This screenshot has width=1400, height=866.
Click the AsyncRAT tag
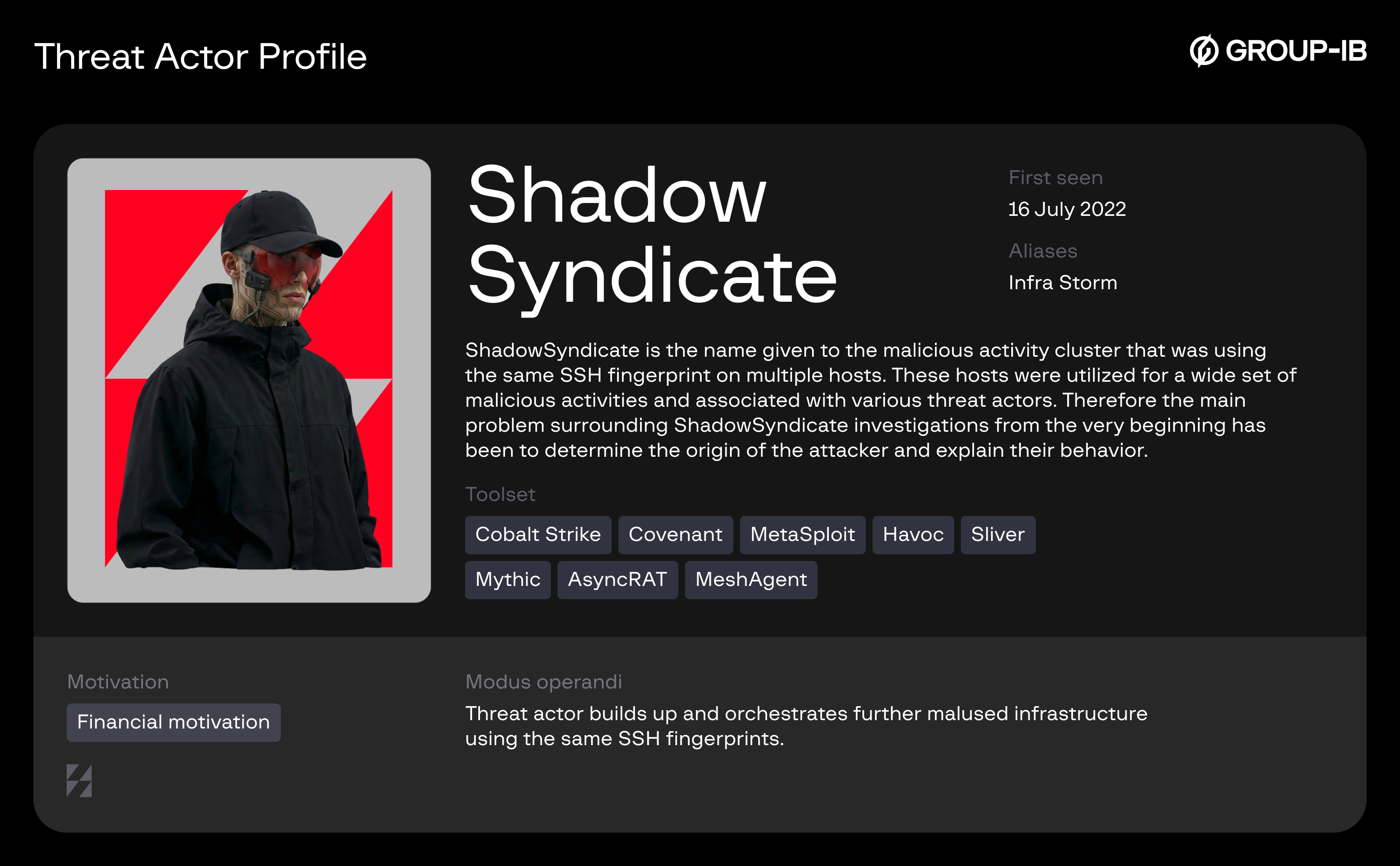(x=617, y=580)
